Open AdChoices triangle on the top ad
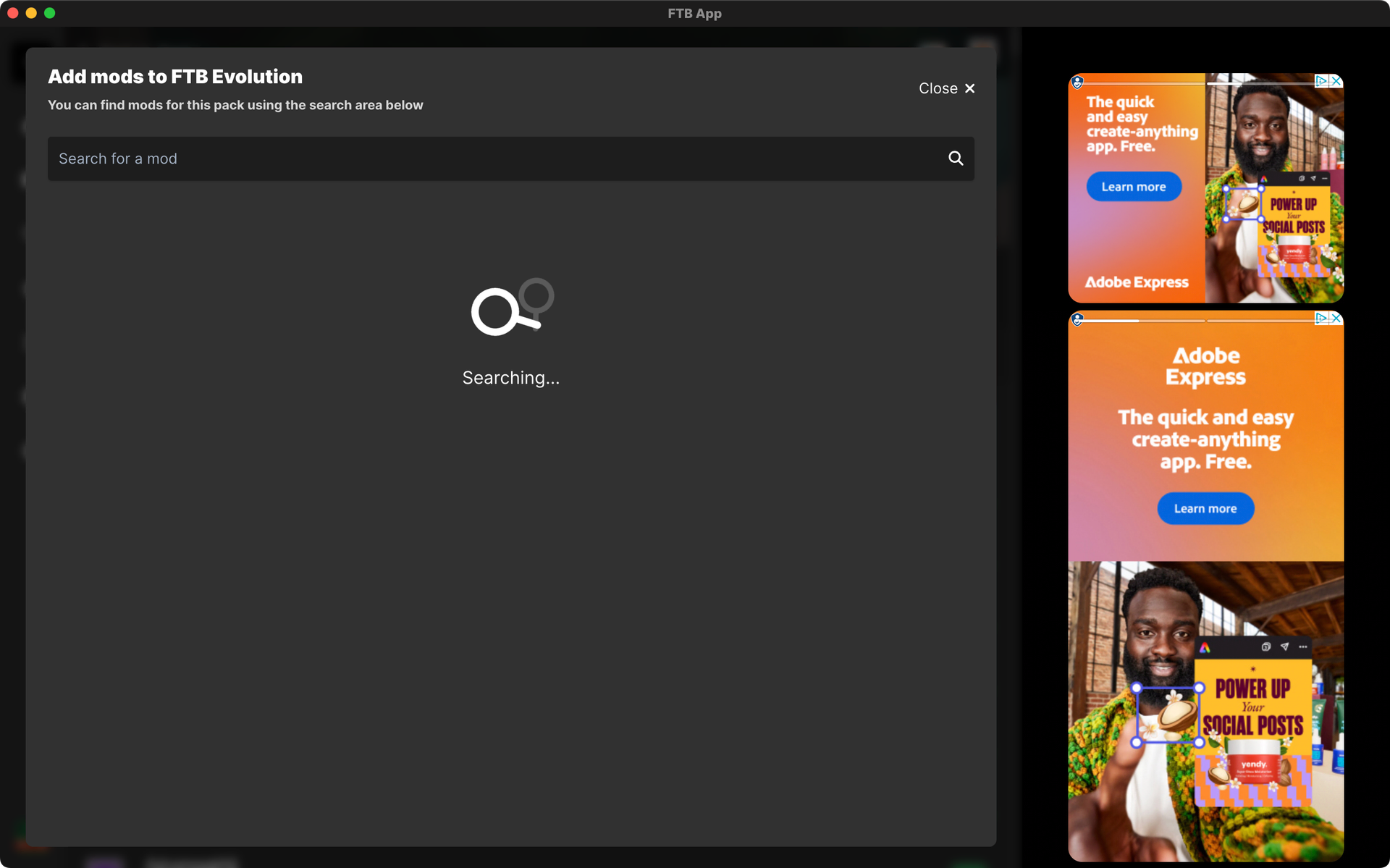Image resolution: width=1390 pixels, height=868 pixels. point(1322,81)
